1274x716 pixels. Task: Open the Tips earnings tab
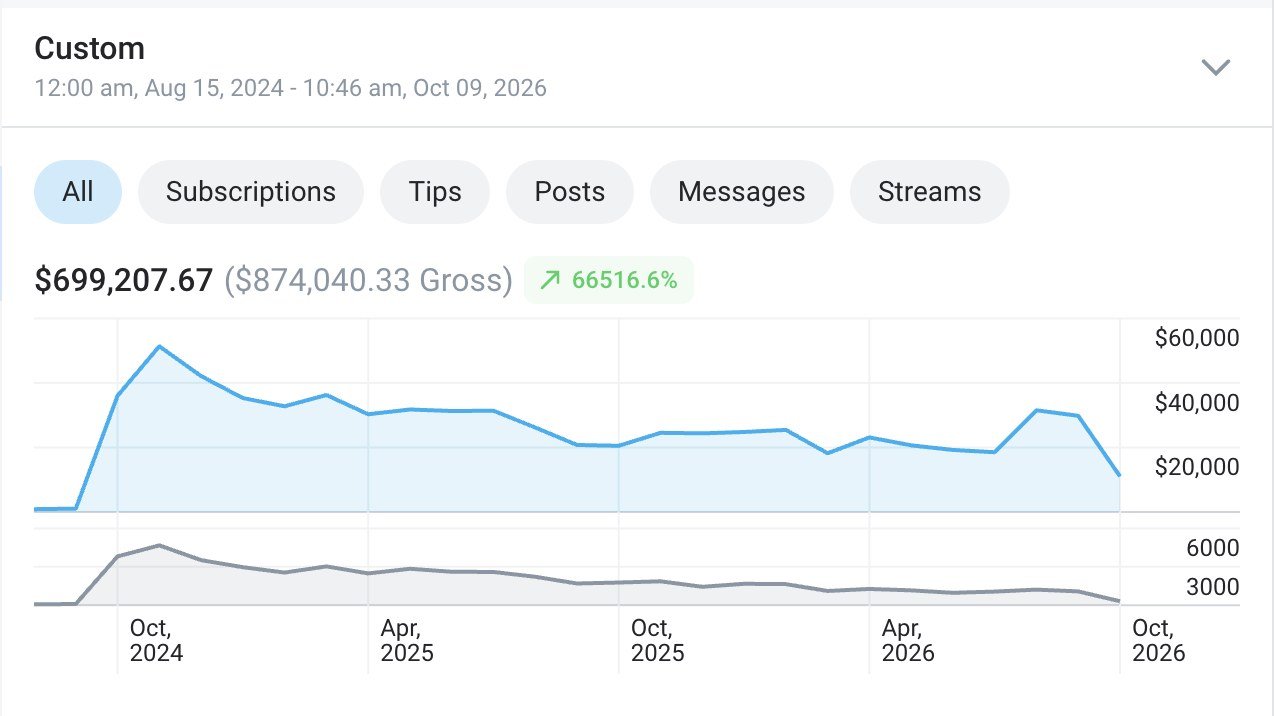[435, 192]
